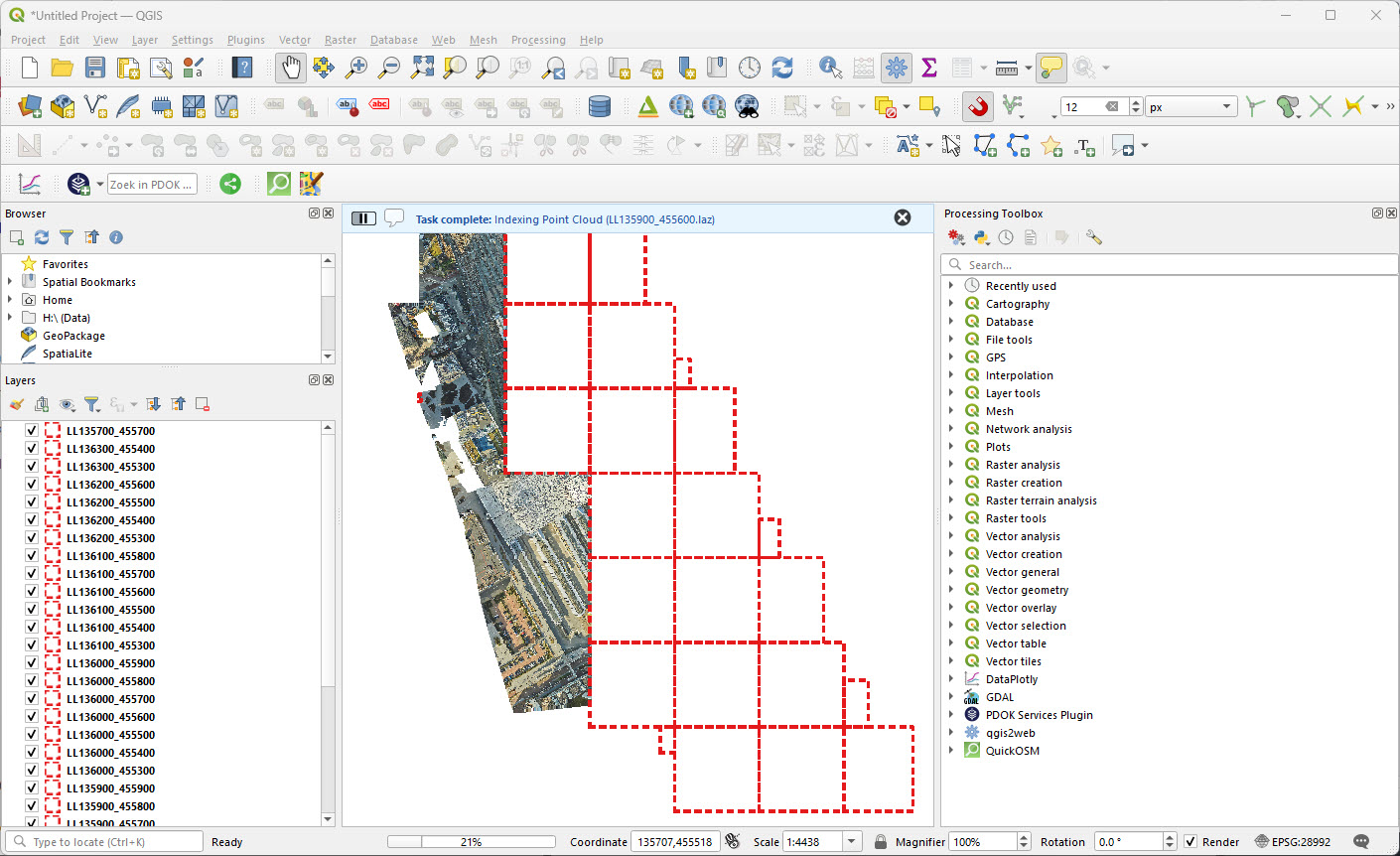Open the Raster menu
This screenshot has width=1400, height=856.
(x=340, y=40)
